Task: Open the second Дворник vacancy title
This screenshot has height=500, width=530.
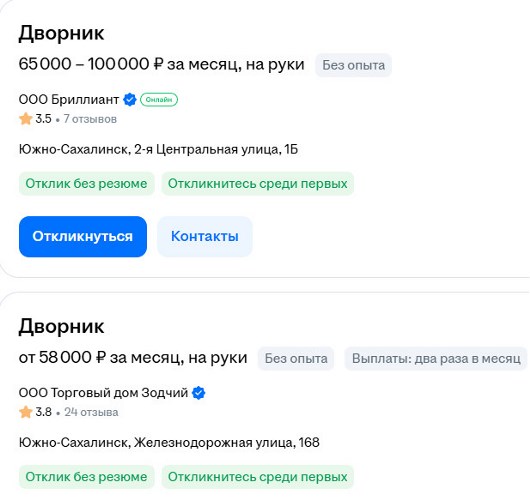Action: tap(62, 326)
